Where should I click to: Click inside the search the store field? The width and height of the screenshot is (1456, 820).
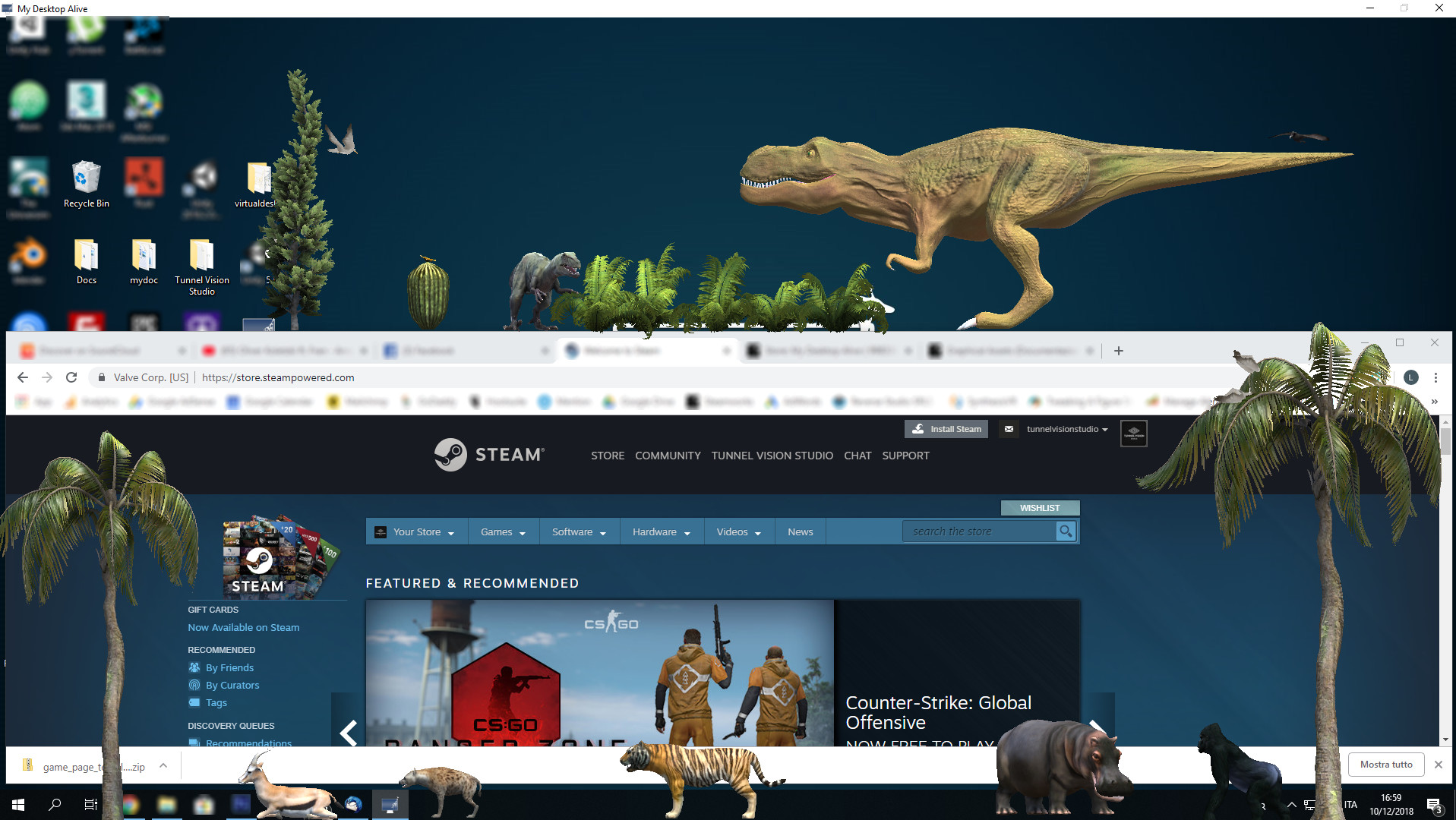(x=980, y=531)
